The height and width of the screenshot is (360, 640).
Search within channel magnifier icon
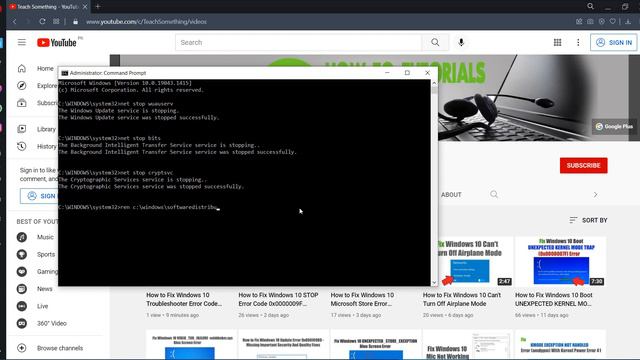pos(494,194)
